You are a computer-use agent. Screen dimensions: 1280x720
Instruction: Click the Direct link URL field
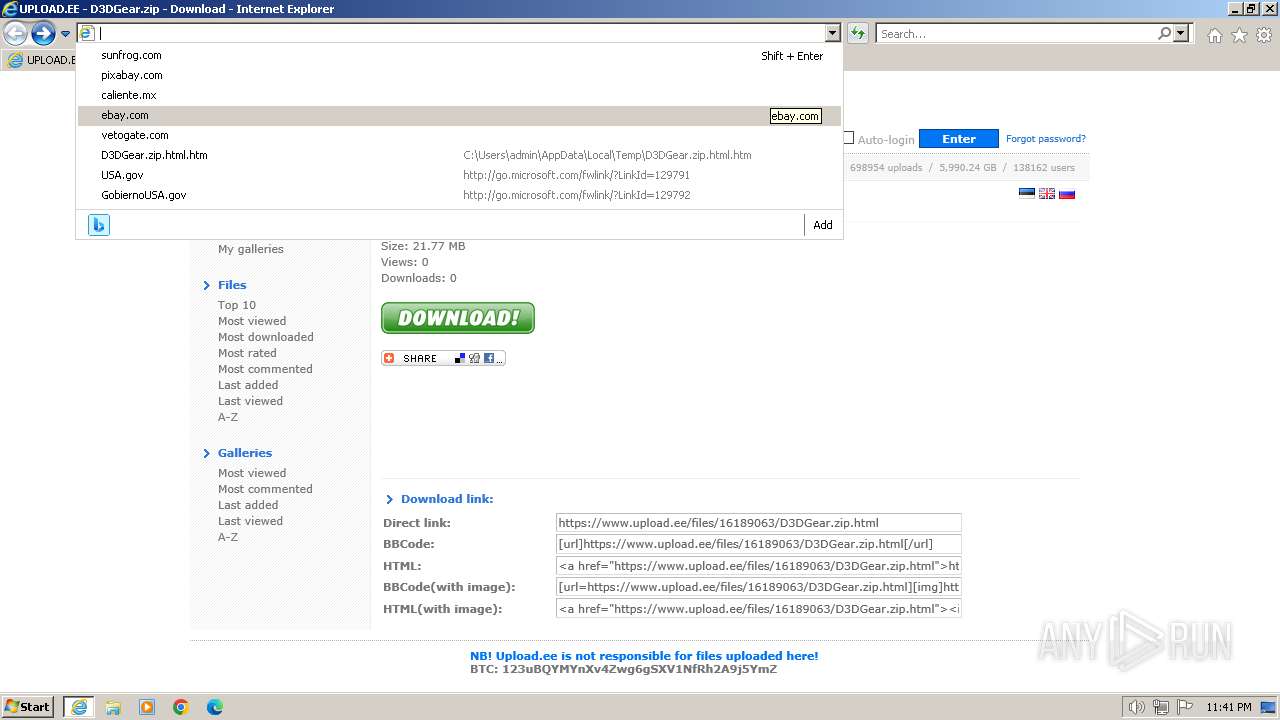tap(758, 523)
